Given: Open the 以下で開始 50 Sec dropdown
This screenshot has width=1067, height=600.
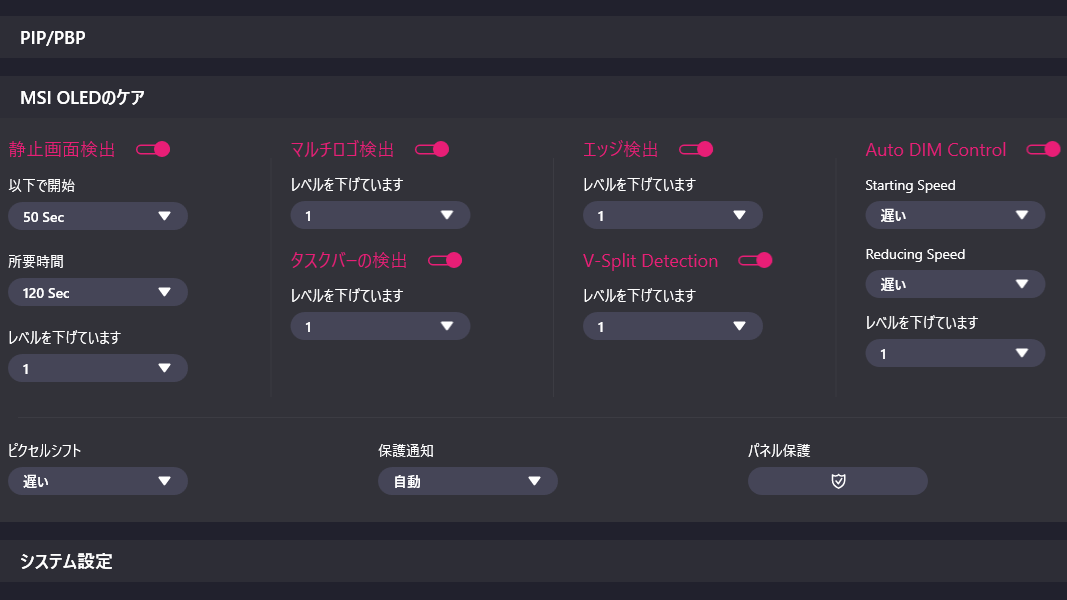Looking at the screenshot, I should coord(98,216).
